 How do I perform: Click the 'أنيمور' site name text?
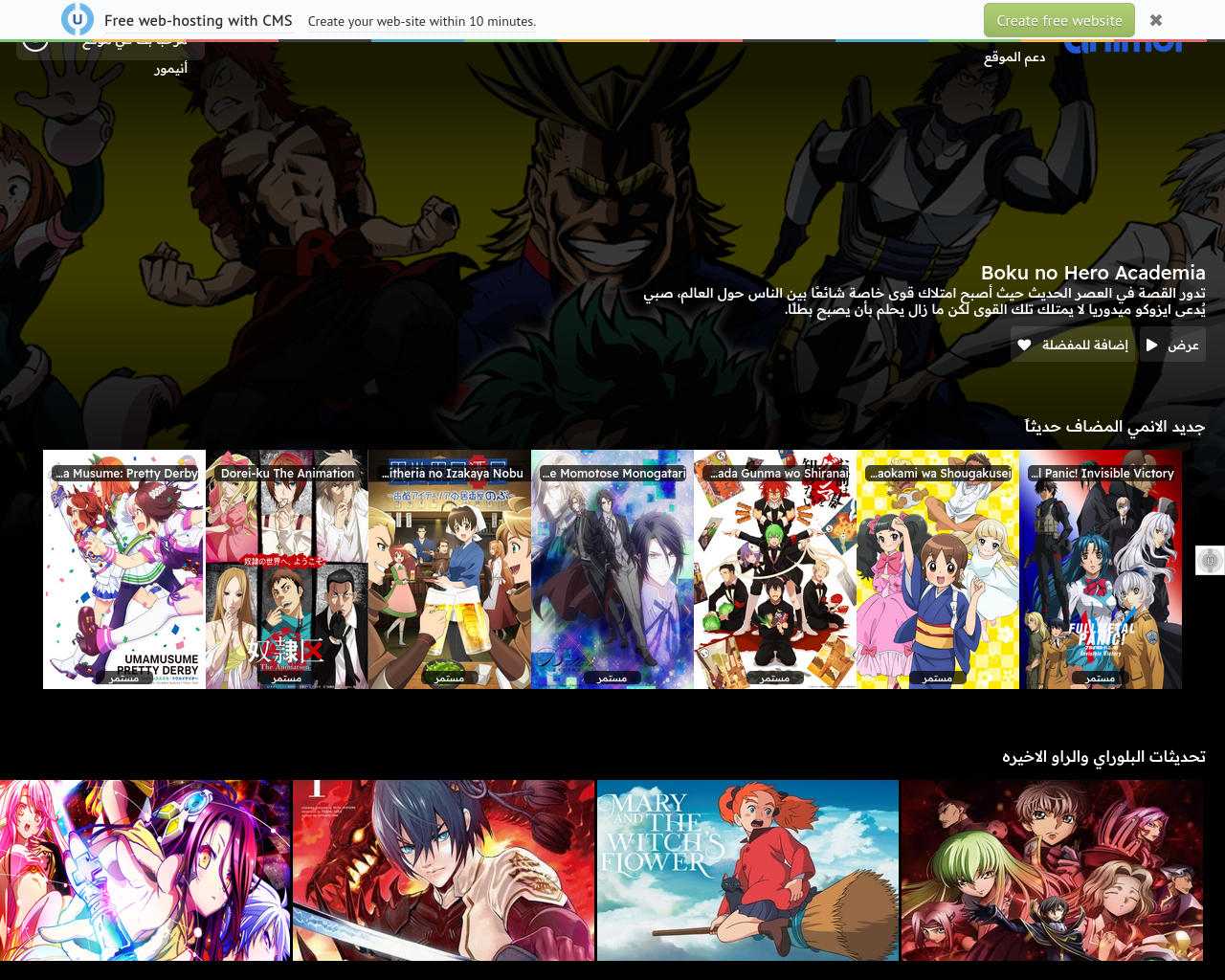(x=171, y=69)
